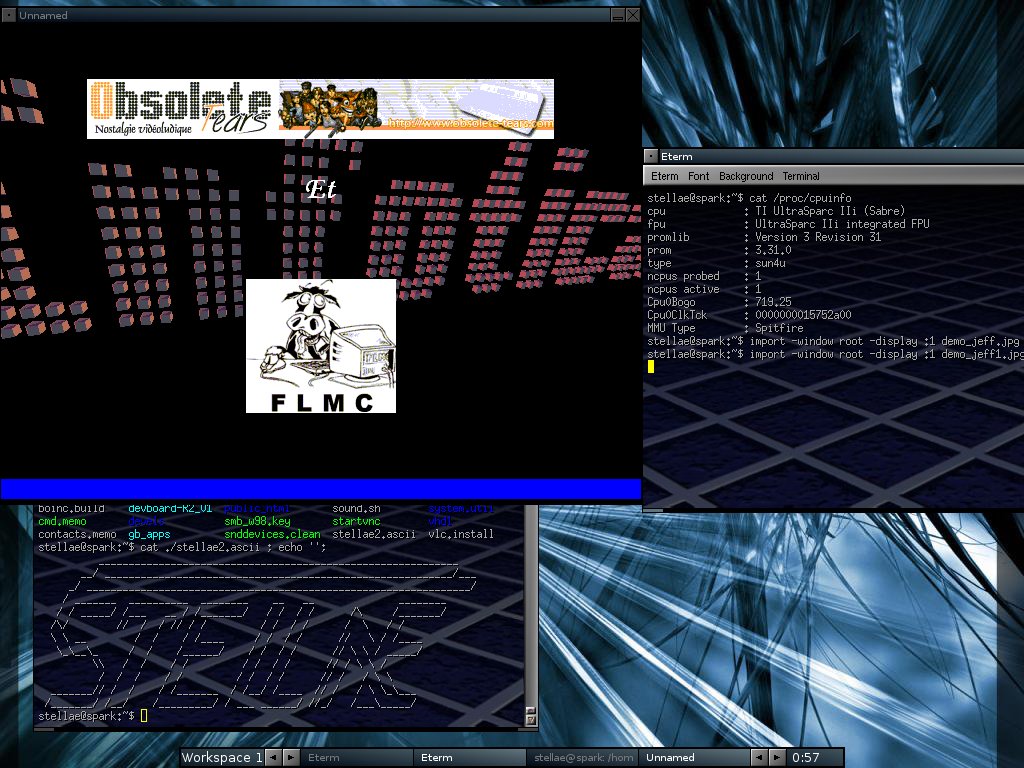
Task: Click the 'startvnc' file name
Action: (356, 521)
